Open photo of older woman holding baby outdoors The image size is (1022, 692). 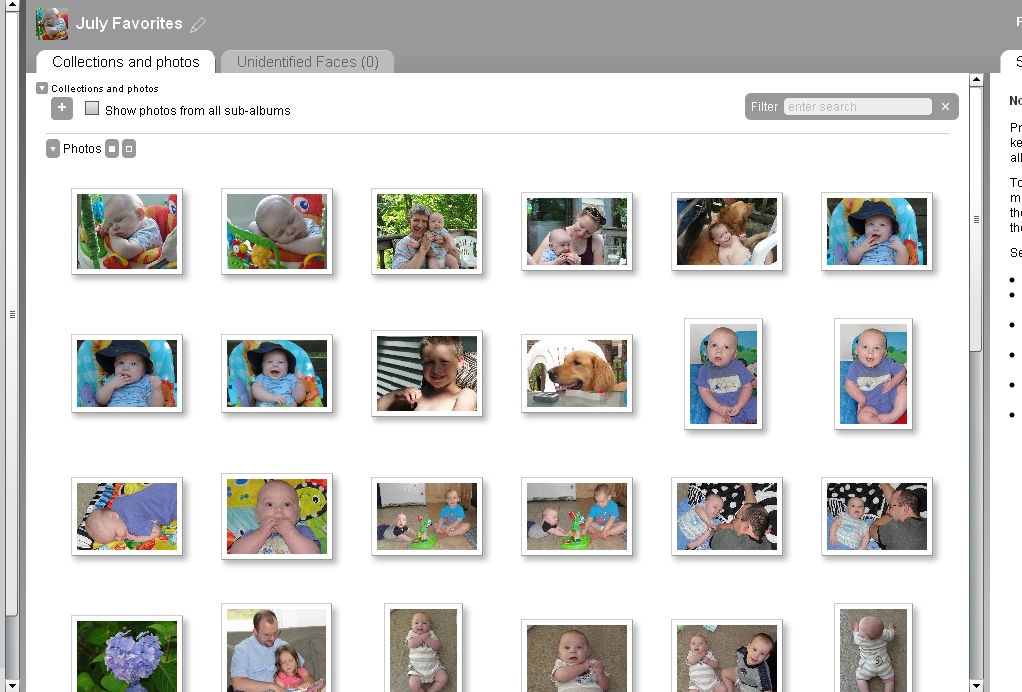(427, 231)
